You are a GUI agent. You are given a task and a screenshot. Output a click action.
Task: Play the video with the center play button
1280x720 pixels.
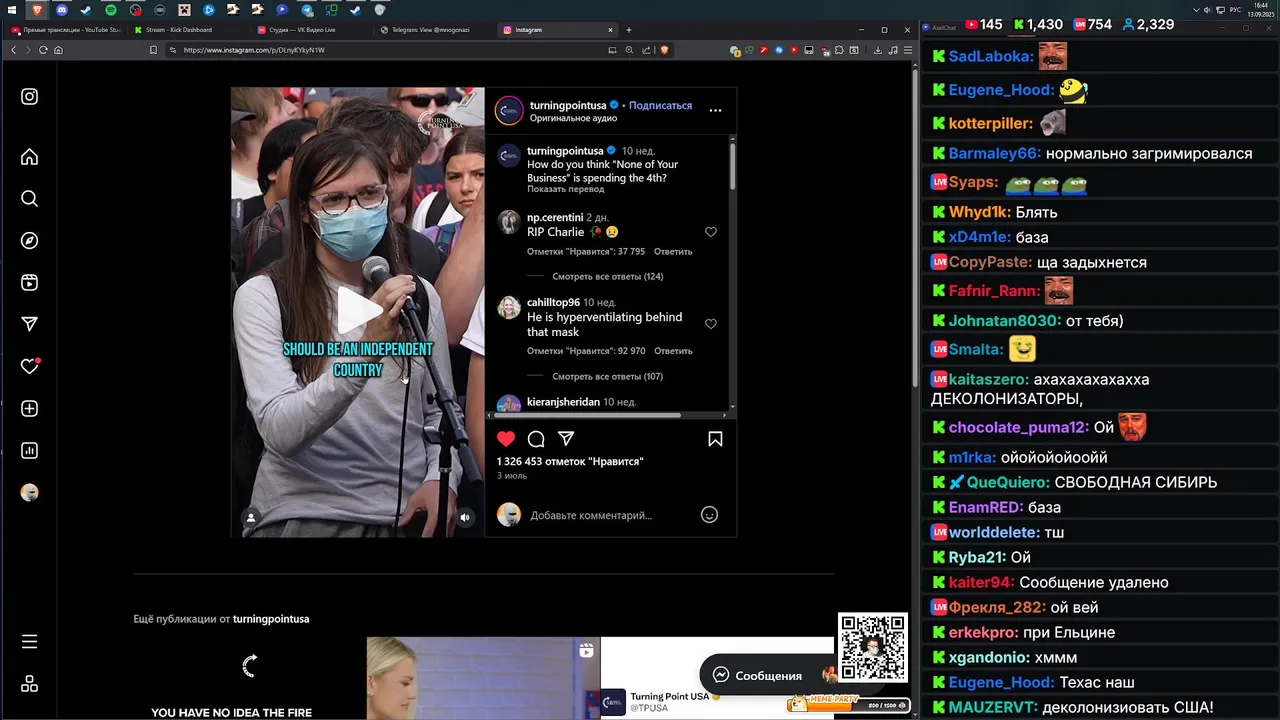(x=358, y=311)
